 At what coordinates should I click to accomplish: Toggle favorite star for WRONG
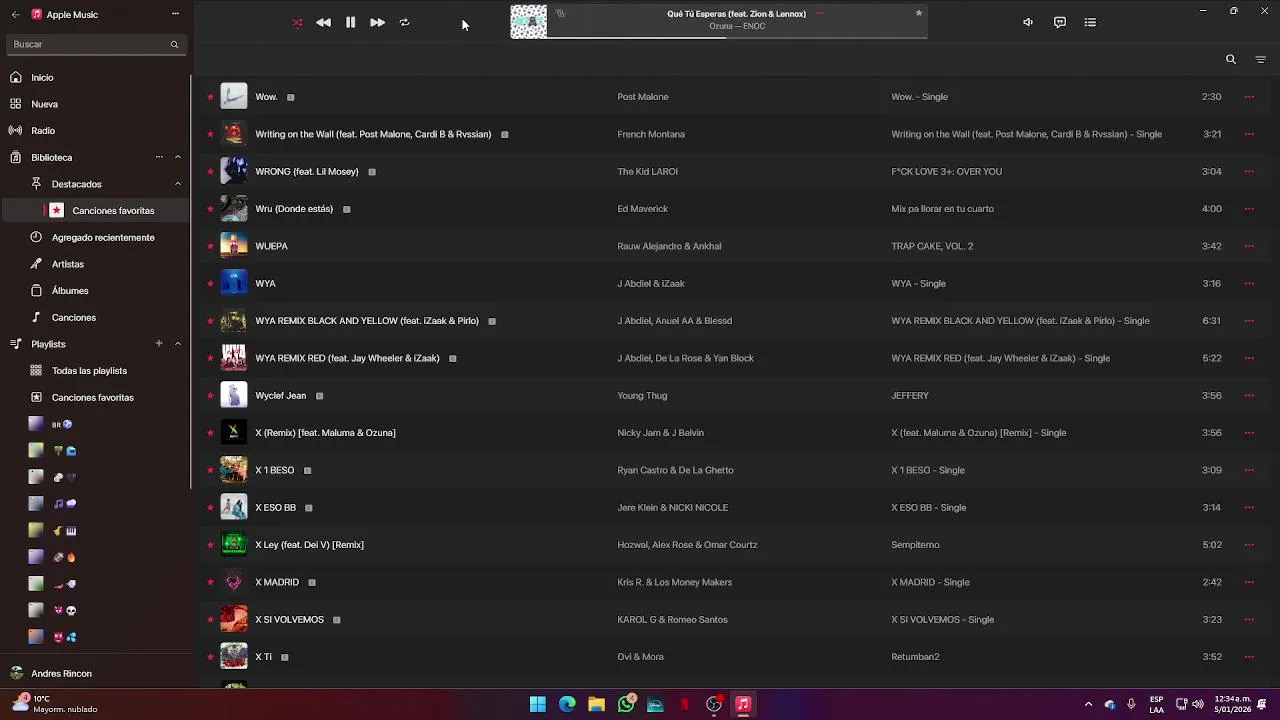click(210, 172)
